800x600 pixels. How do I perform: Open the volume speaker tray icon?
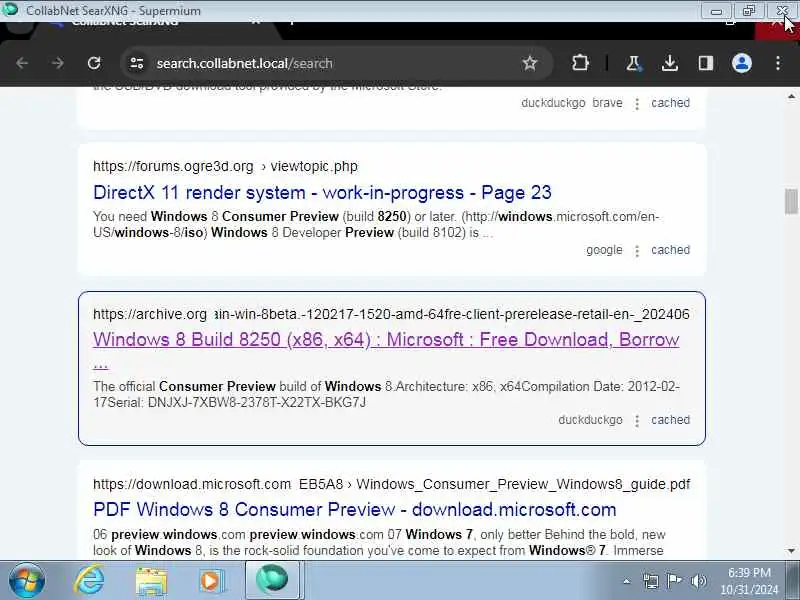pyautogui.click(x=698, y=581)
